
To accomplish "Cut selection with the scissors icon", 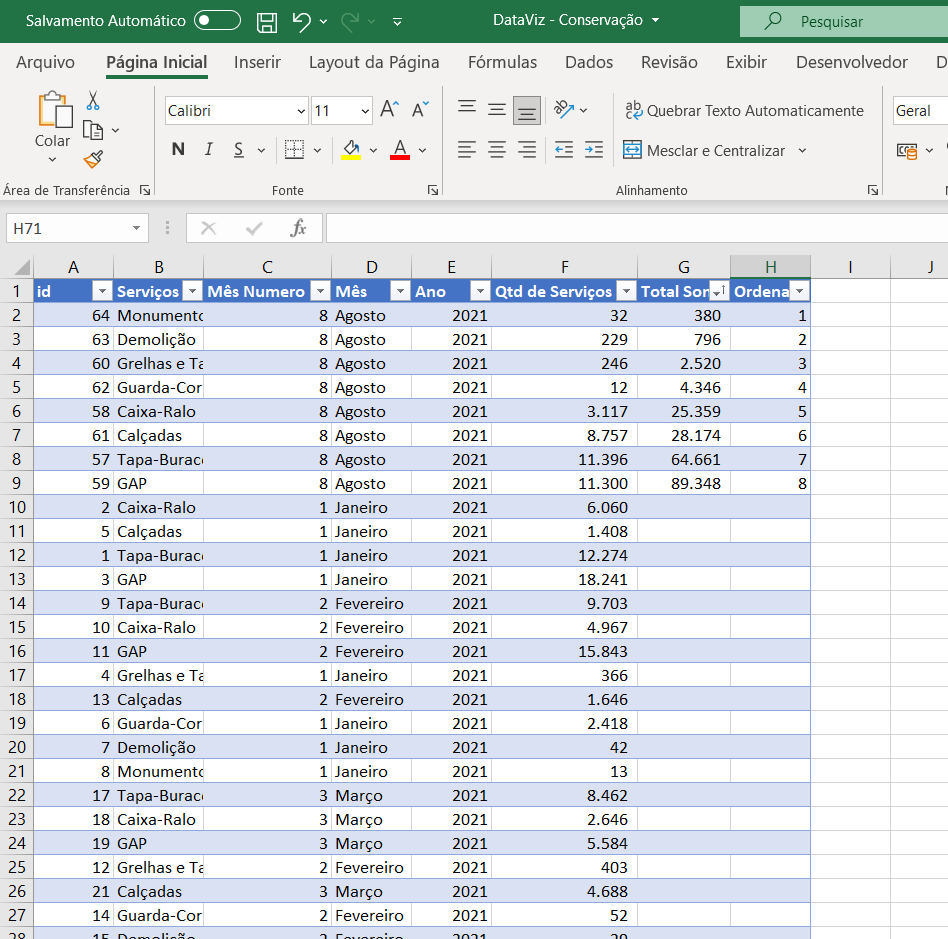I will pos(93,100).
